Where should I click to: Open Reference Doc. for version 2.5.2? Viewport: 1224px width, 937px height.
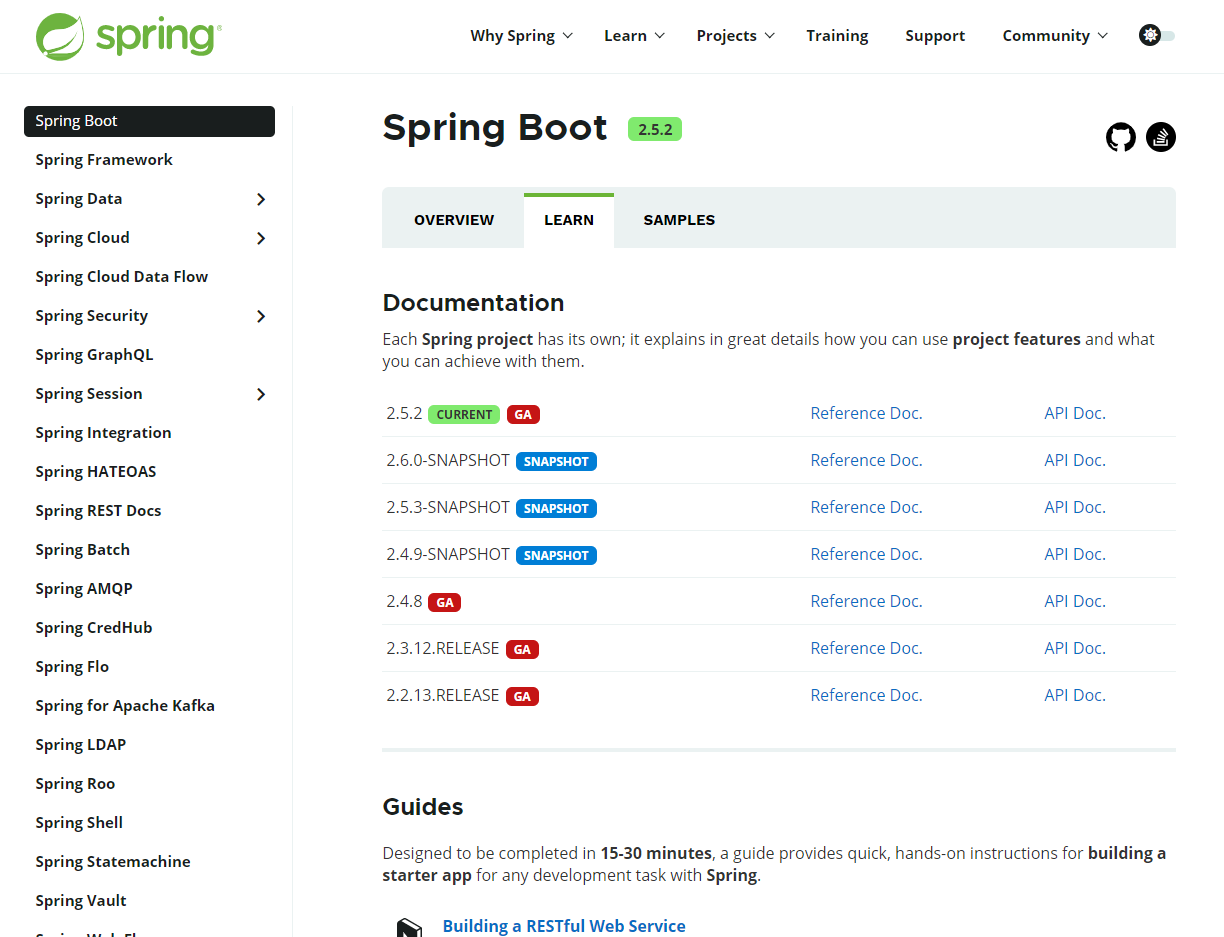point(866,413)
